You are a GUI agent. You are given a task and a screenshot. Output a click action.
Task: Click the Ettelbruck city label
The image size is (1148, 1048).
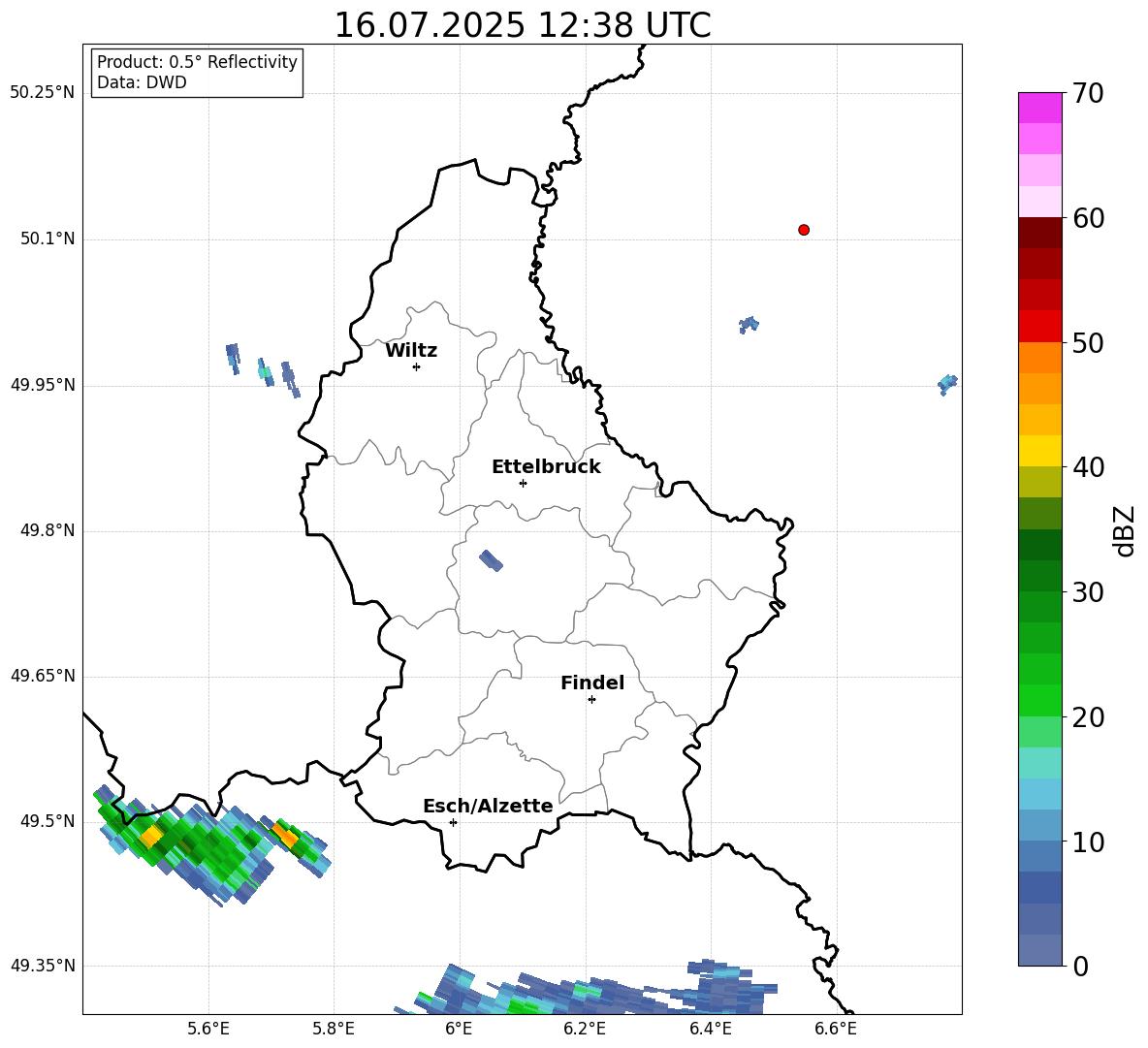(546, 467)
